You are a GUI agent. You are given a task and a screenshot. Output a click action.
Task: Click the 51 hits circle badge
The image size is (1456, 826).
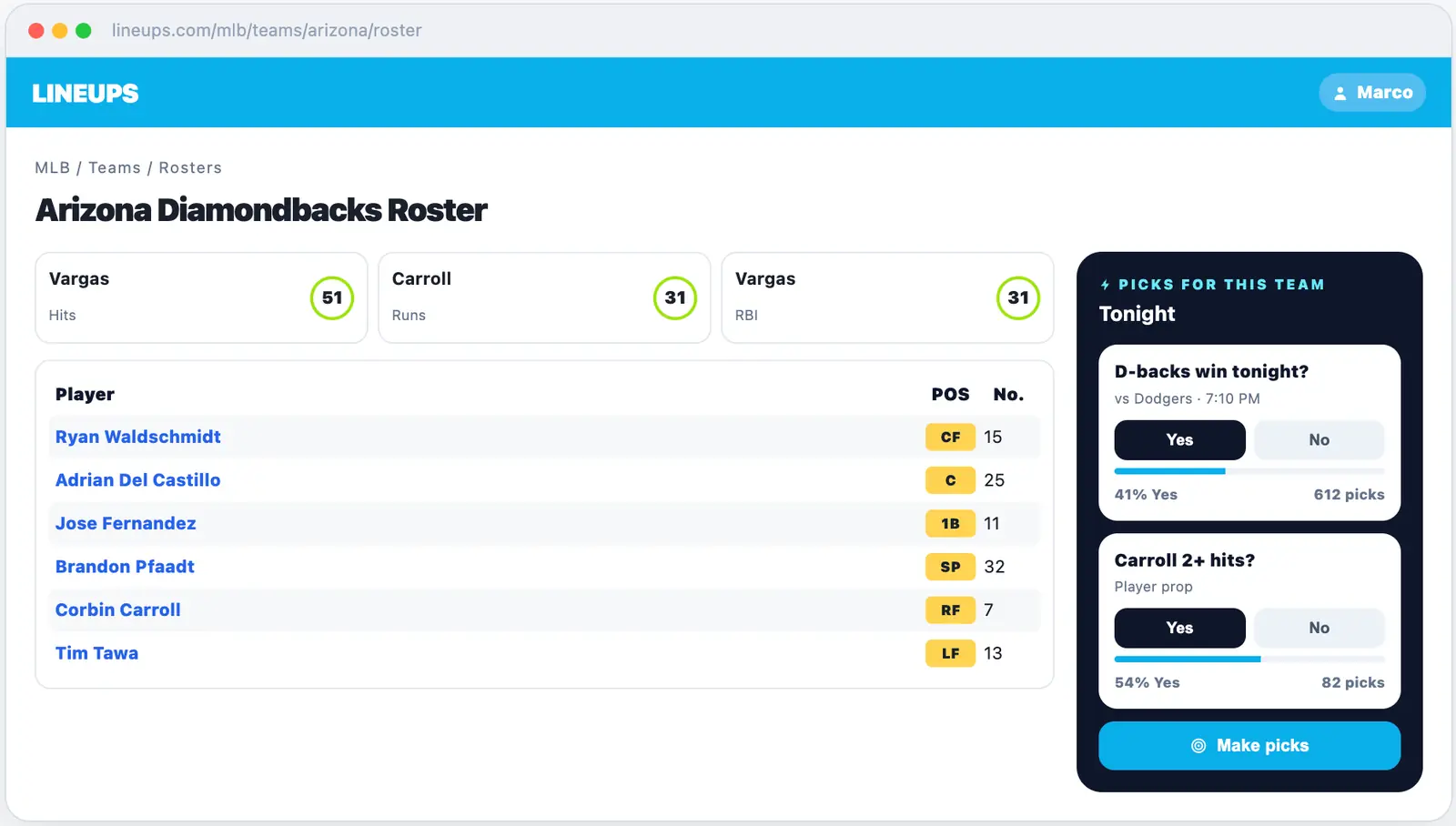(332, 297)
